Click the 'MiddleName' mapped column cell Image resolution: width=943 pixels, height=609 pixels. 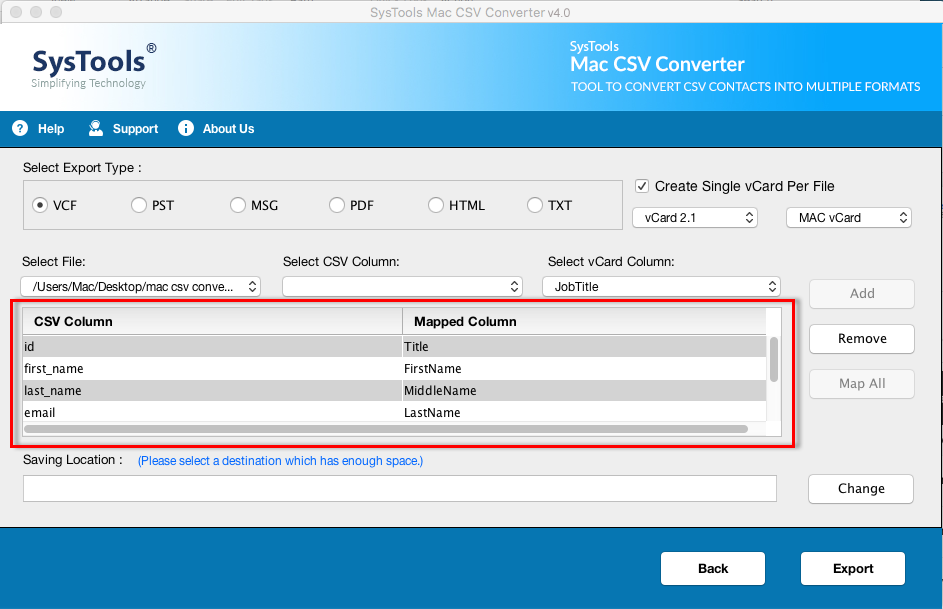pos(584,391)
